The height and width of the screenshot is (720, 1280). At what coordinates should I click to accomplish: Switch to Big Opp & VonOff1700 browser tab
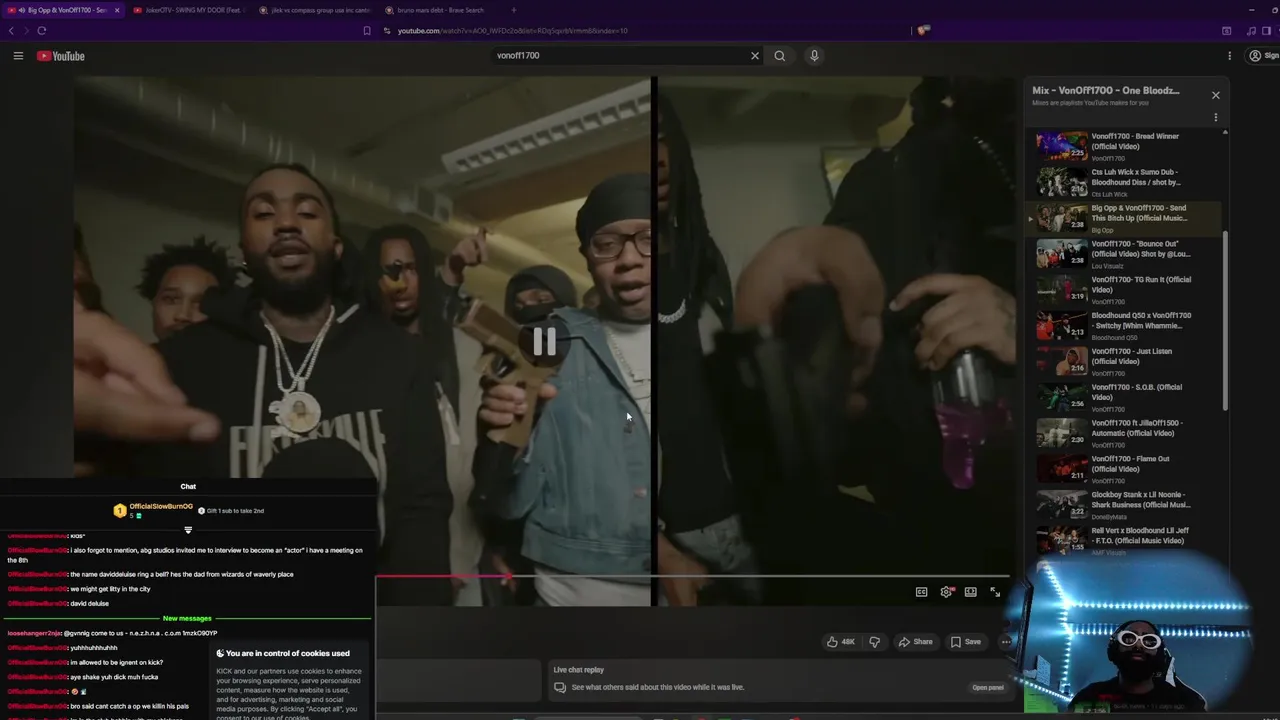point(62,10)
